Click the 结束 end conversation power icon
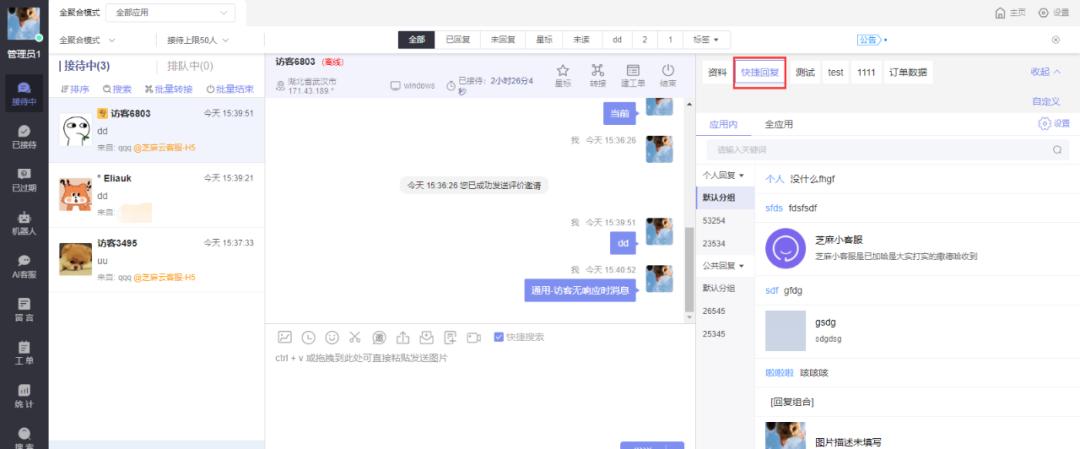 tap(667, 75)
